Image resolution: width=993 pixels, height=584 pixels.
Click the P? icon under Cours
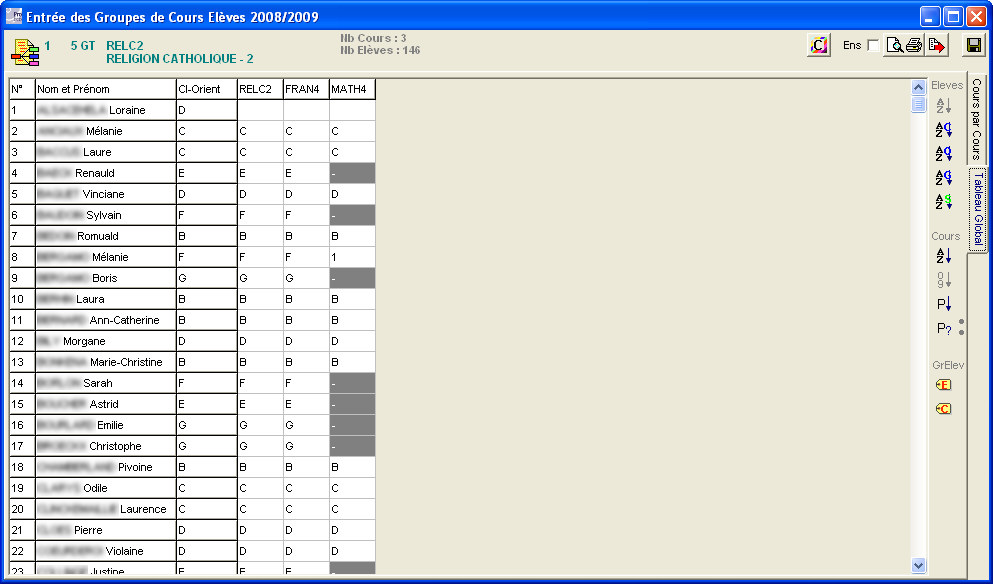tap(944, 328)
